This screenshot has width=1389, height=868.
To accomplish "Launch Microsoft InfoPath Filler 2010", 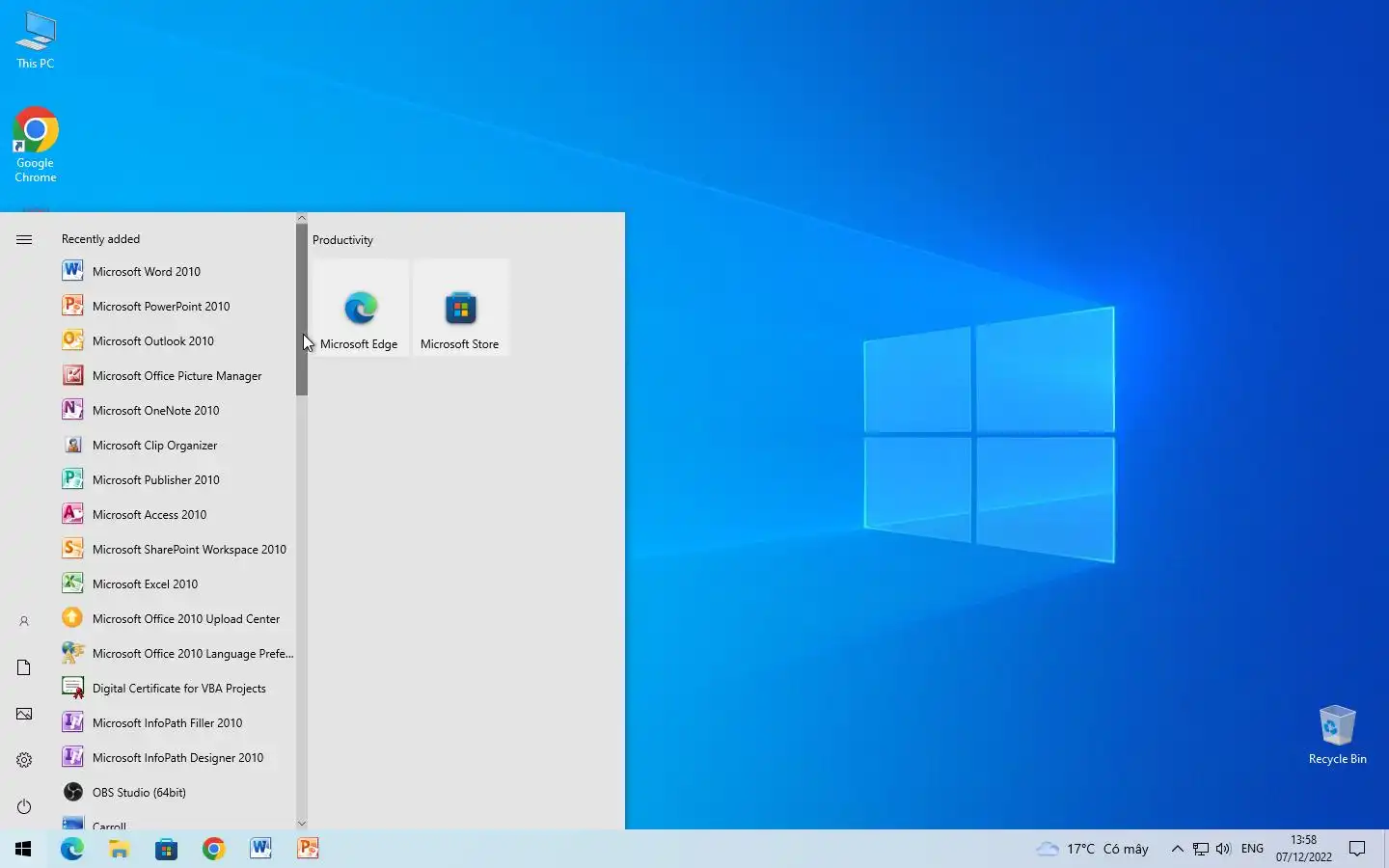I will click(176, 723).
